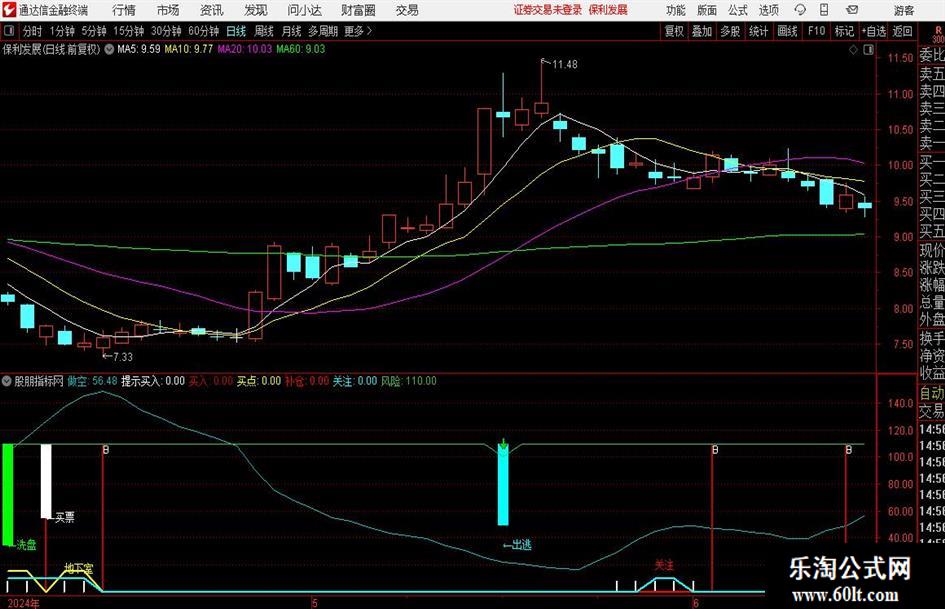Open the 选项 menu
945x609 pixels.
pyautogui.click(x=769, y=10)
